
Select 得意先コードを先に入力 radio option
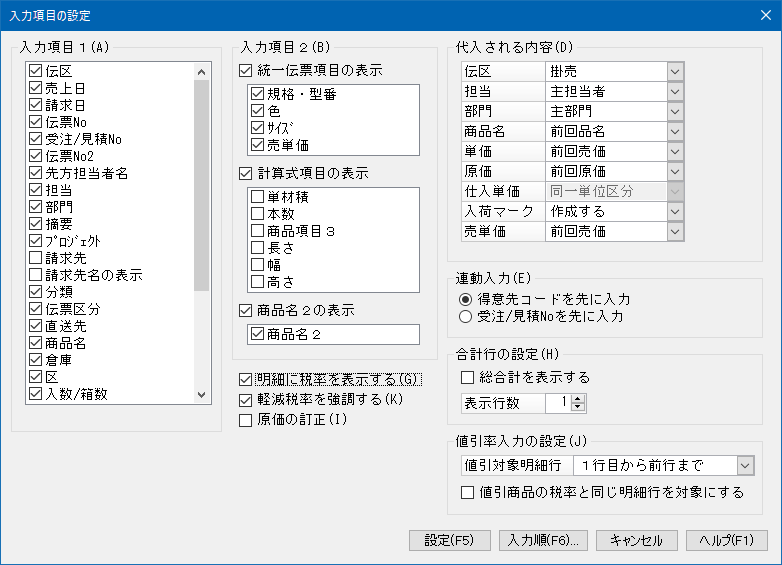(464, 299)
